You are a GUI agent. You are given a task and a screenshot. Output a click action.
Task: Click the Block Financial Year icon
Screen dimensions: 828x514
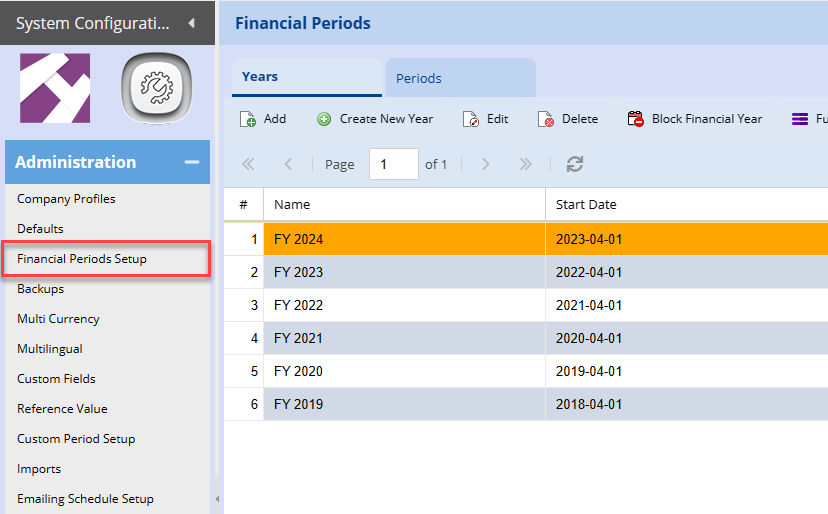pos(636,119)
